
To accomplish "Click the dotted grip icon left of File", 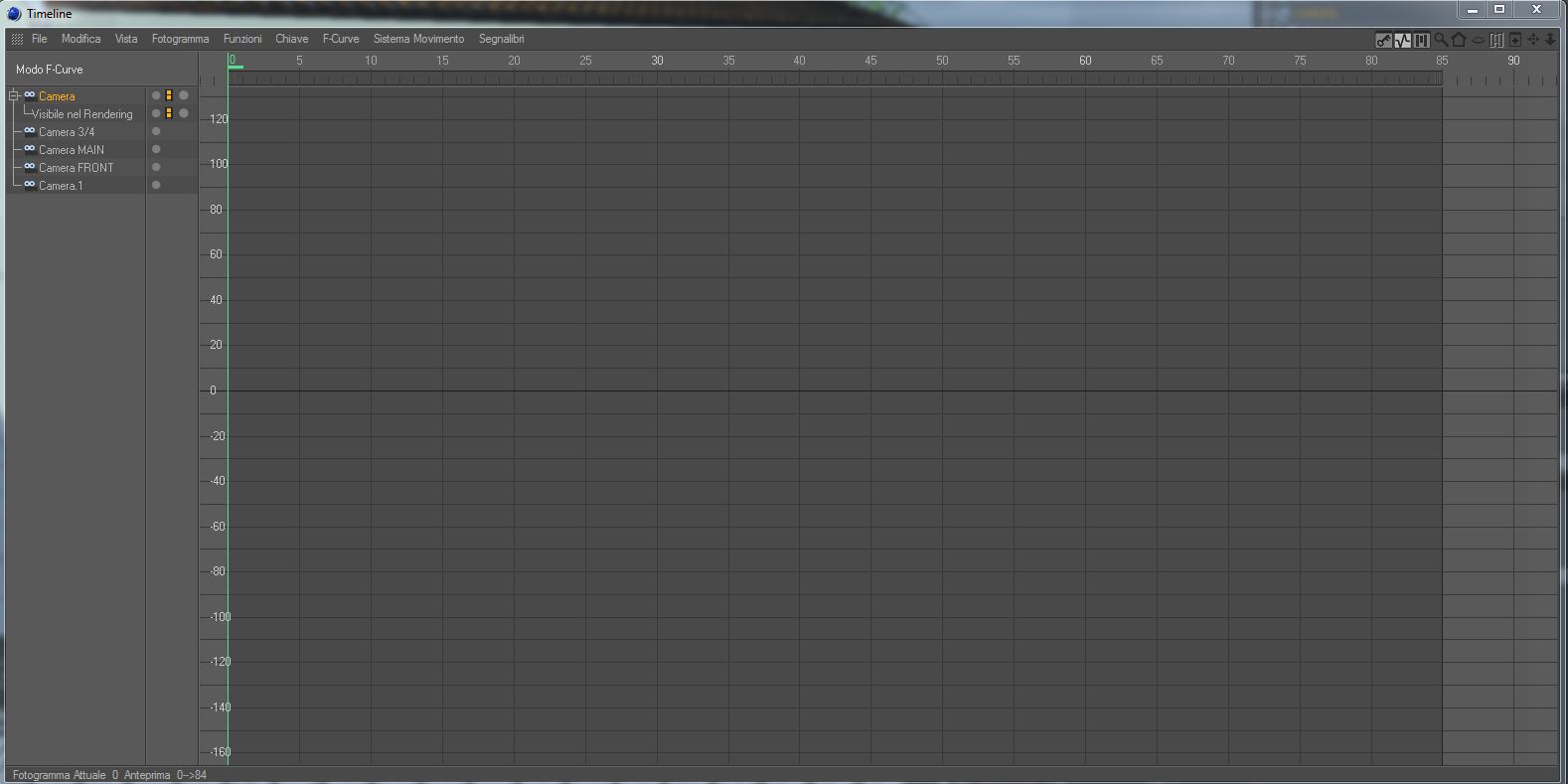I will (17, 39).
